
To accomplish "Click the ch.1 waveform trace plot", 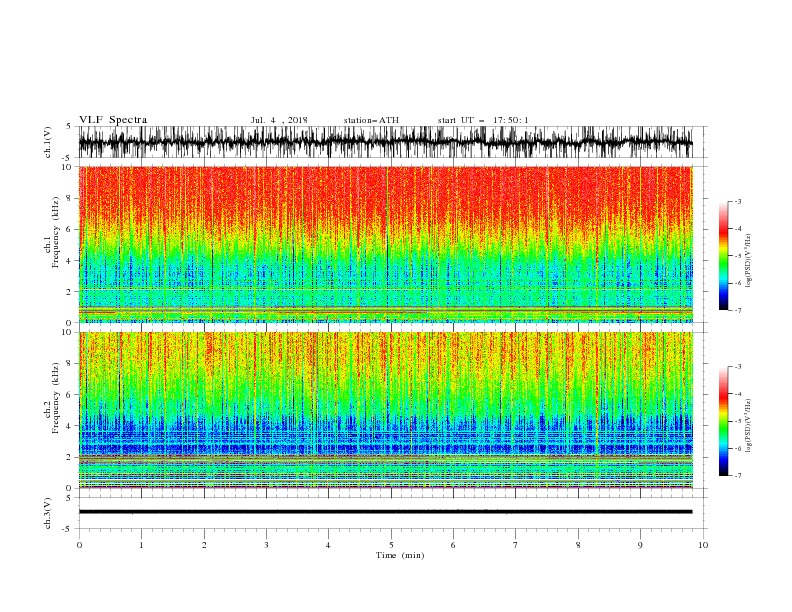I will pyautogui.click(x=385, y=142).
